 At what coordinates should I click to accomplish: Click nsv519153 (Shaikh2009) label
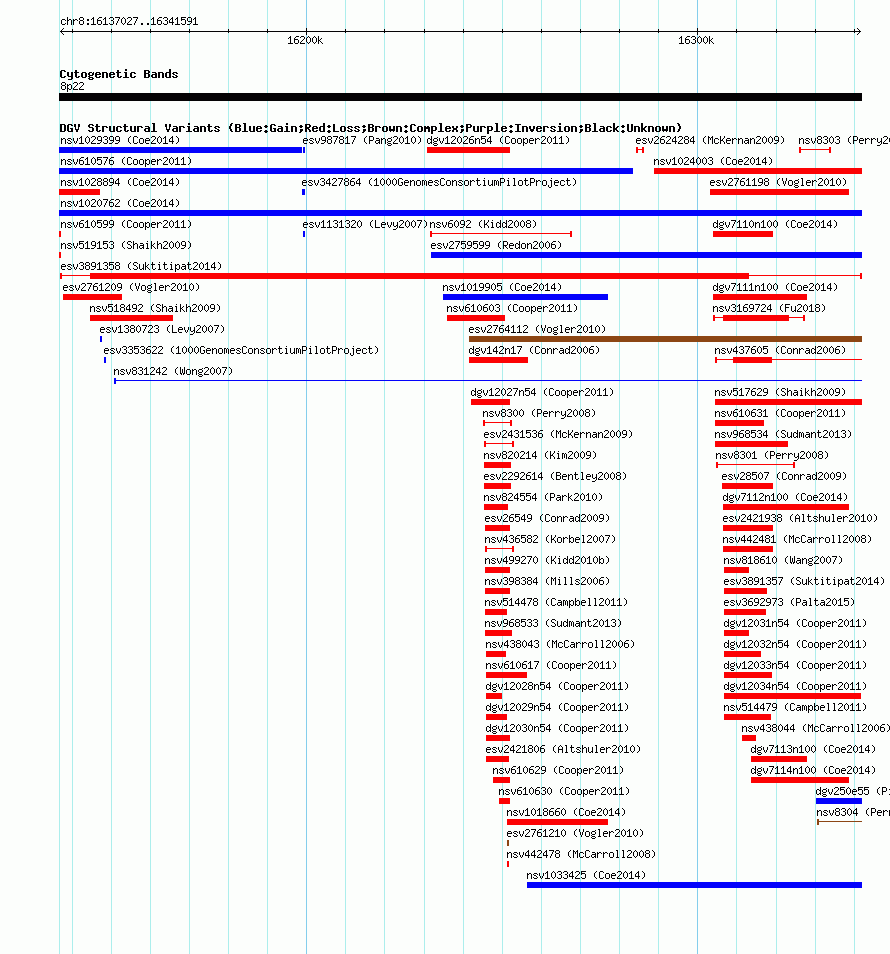coord(126,245)
